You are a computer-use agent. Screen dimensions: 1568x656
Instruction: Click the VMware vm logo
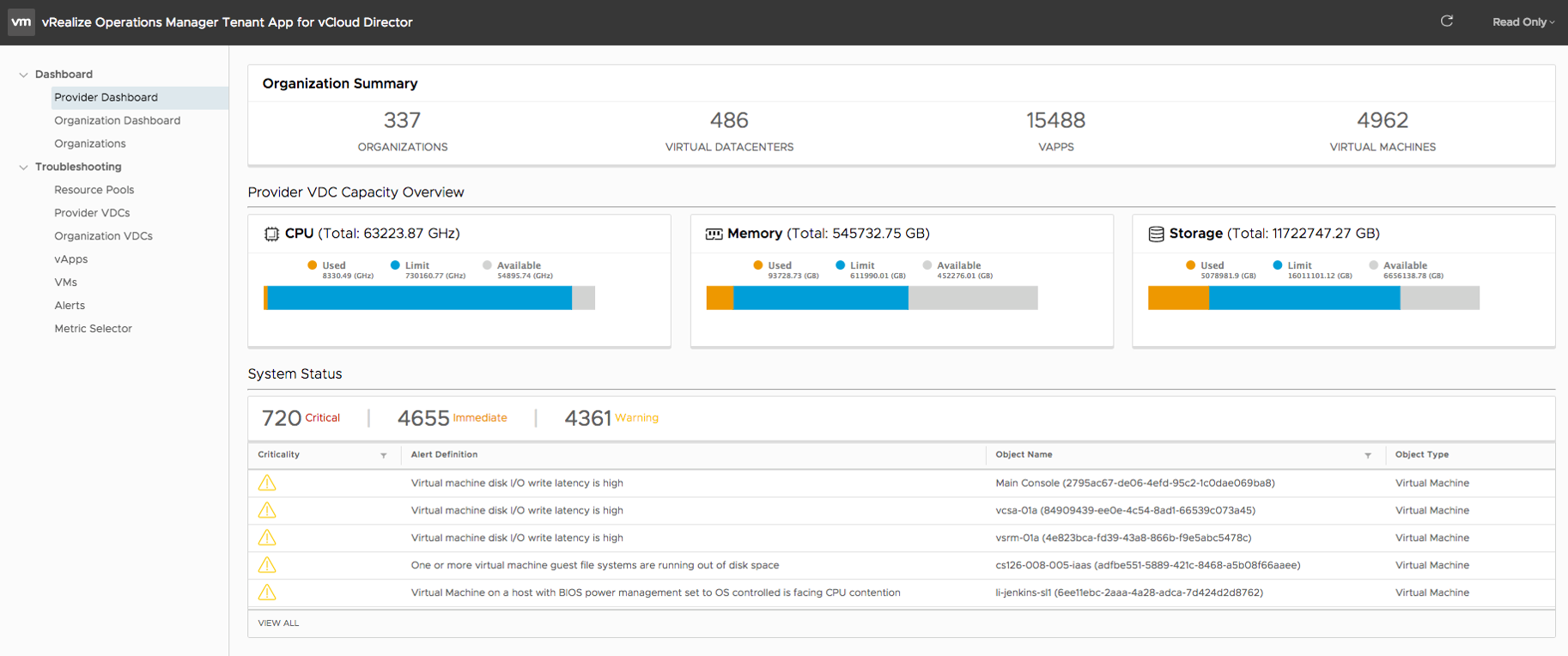[21, 22]
